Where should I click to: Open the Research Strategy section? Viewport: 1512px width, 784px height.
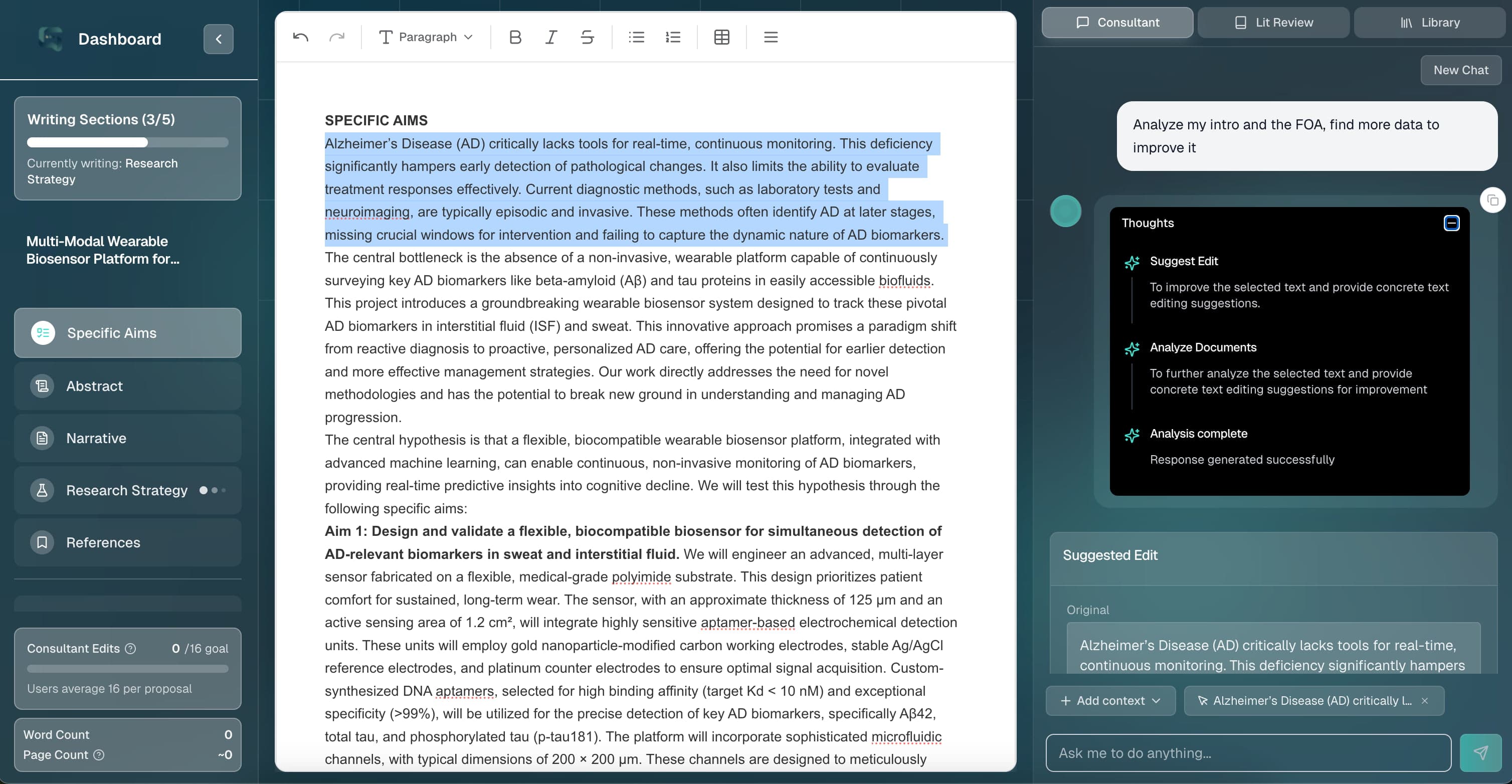coord(127,490)
